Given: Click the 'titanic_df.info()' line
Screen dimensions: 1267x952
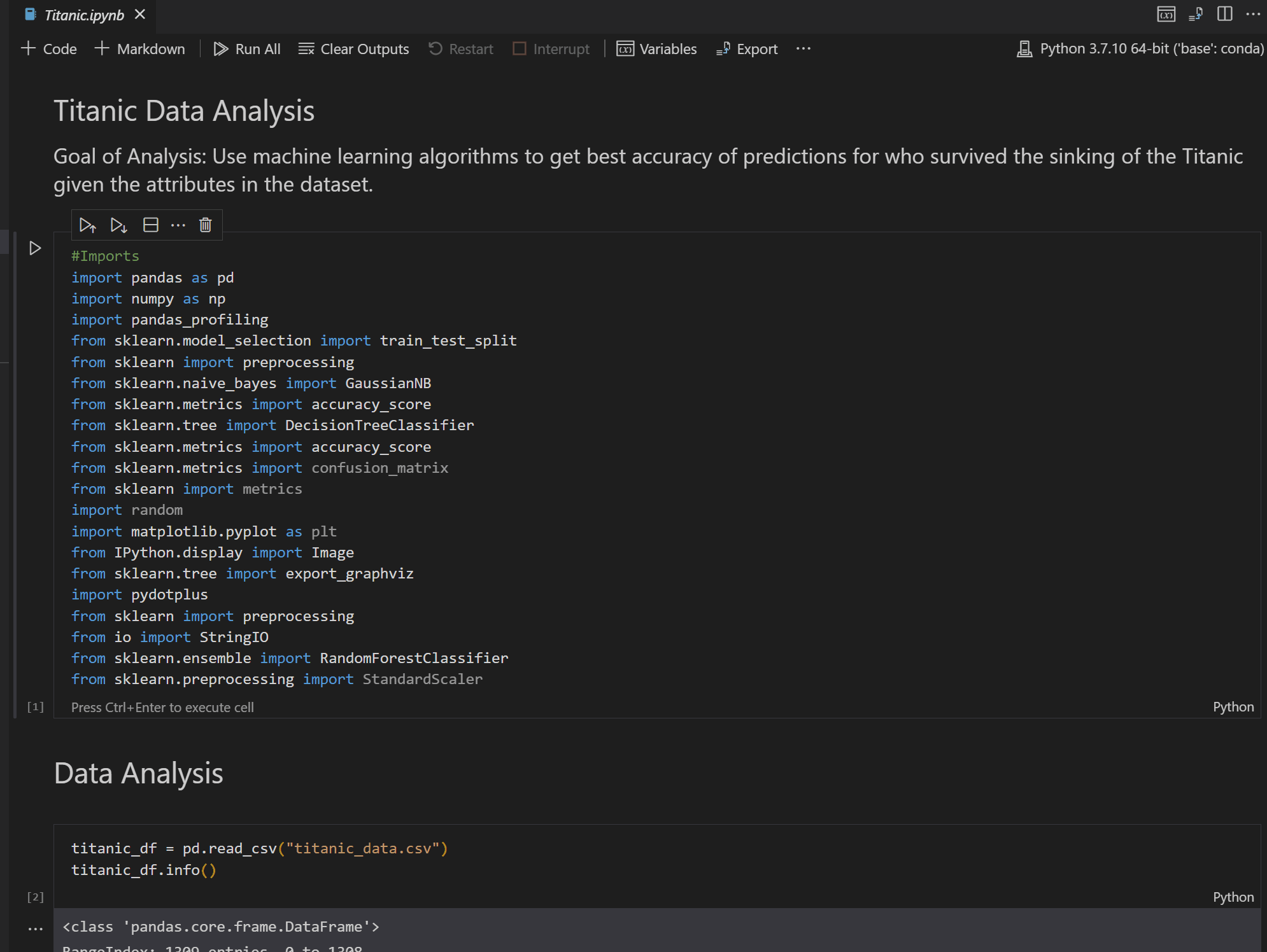Looking at the screenshot, I should (x=144, y=870).
